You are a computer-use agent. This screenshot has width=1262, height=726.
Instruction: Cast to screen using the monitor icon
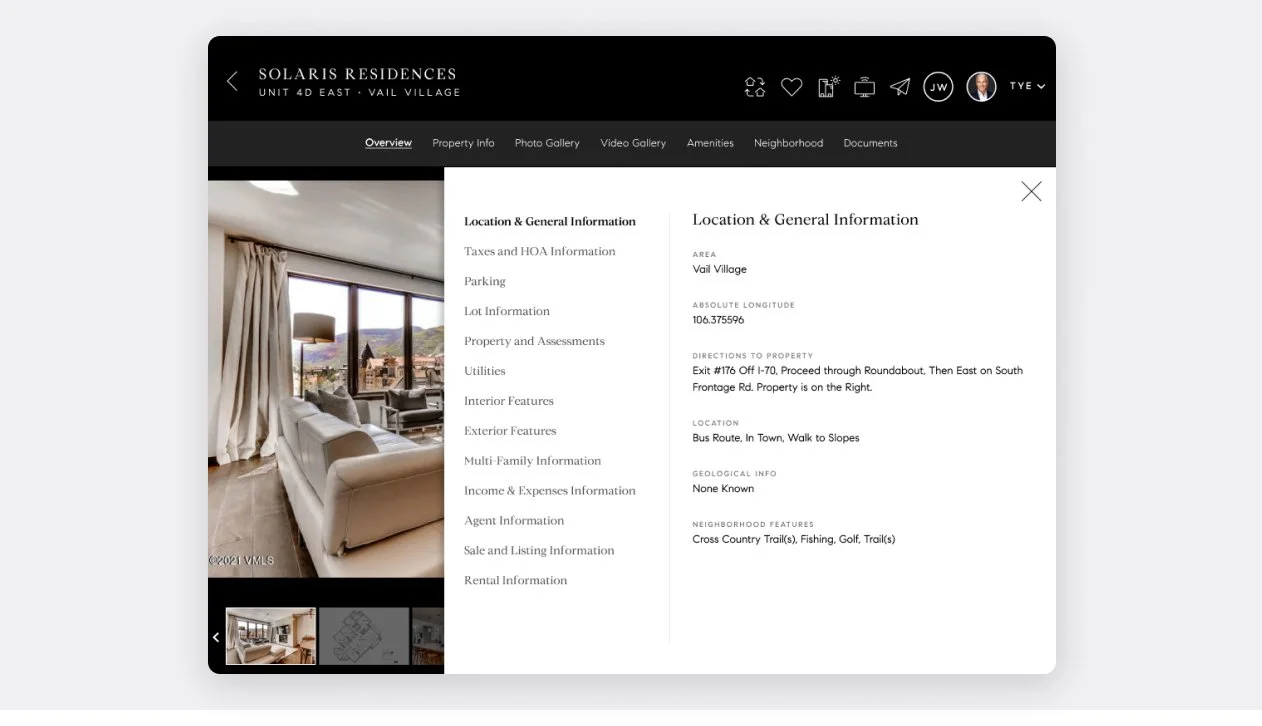pos(865,88)
